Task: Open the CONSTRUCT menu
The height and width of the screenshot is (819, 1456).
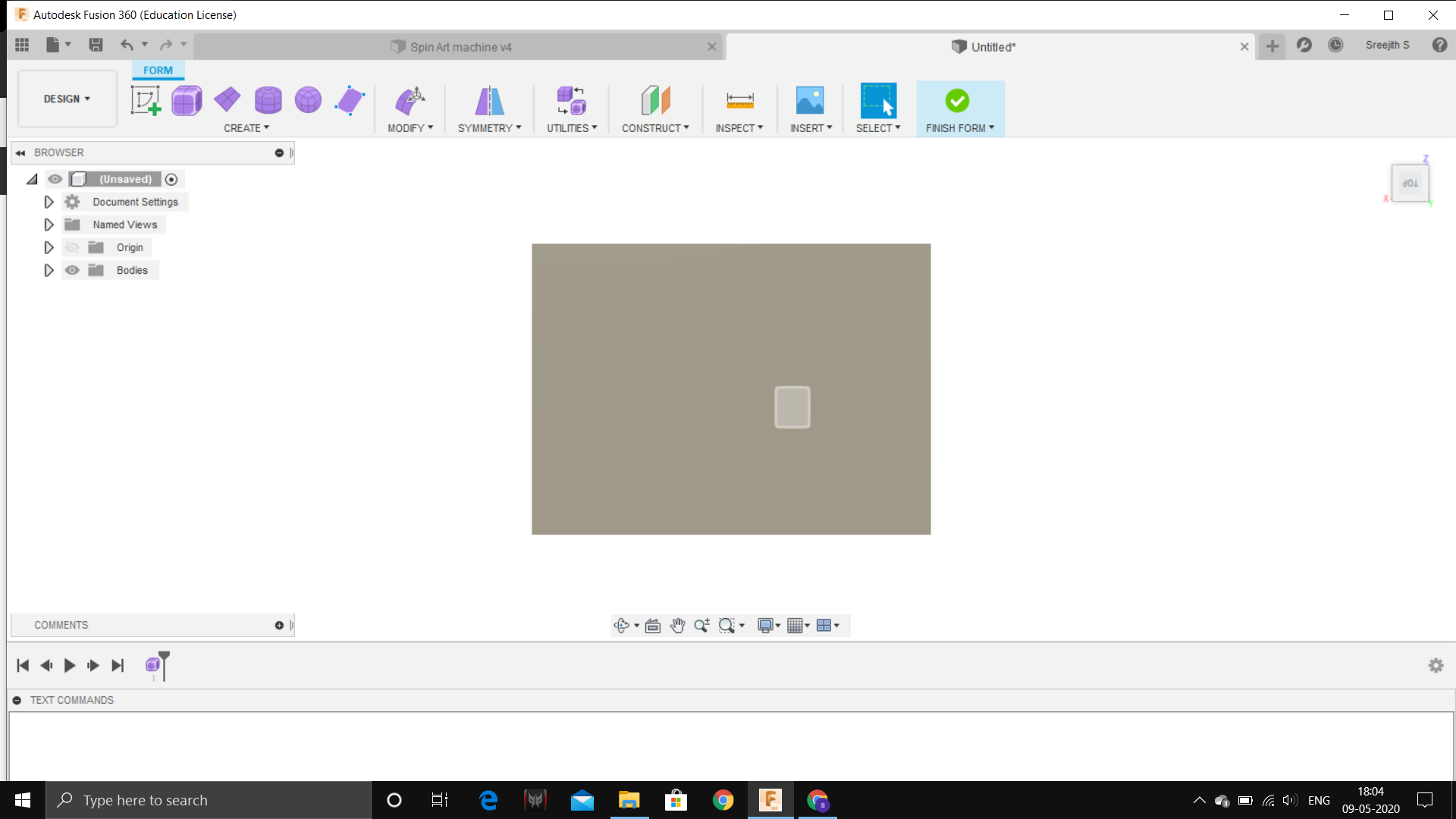Action: (x=655, y=128)
